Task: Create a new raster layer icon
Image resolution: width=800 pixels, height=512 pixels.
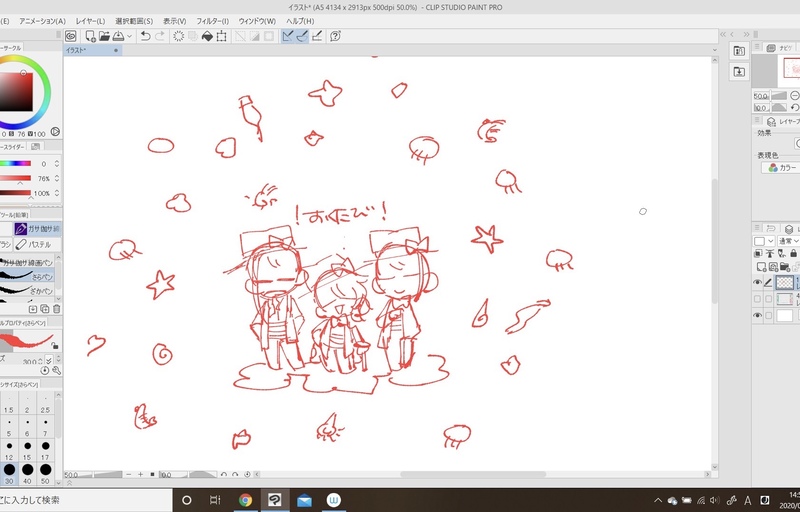Action: pos(761,266)
